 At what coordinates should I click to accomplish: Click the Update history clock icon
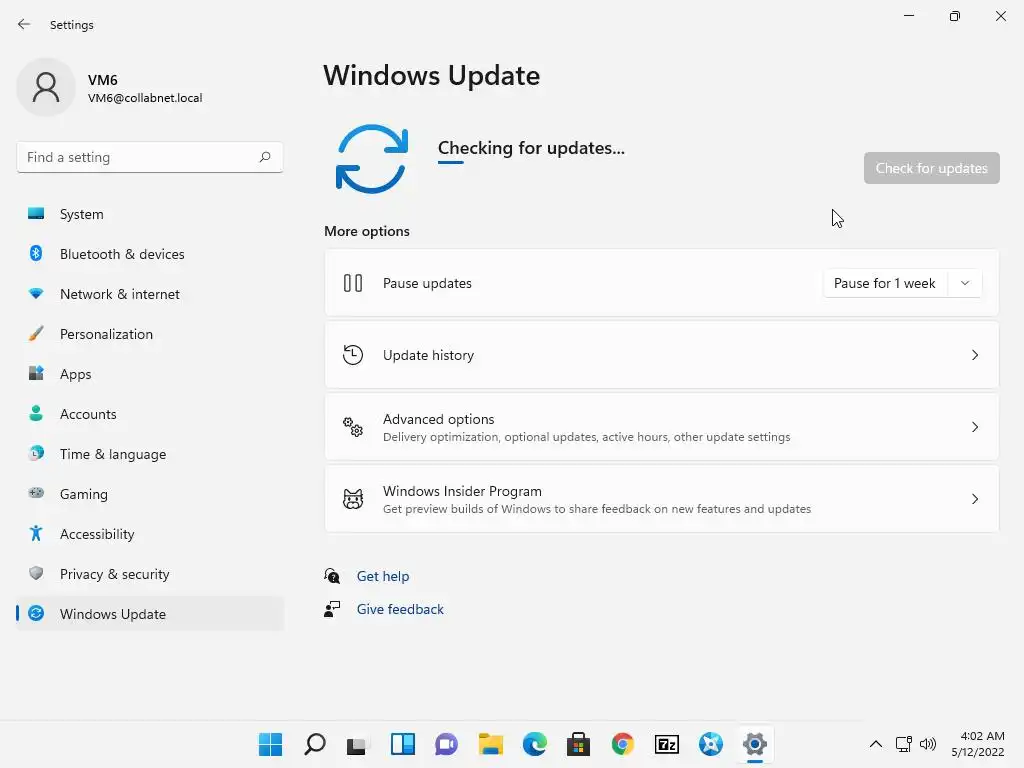point(353,355)
